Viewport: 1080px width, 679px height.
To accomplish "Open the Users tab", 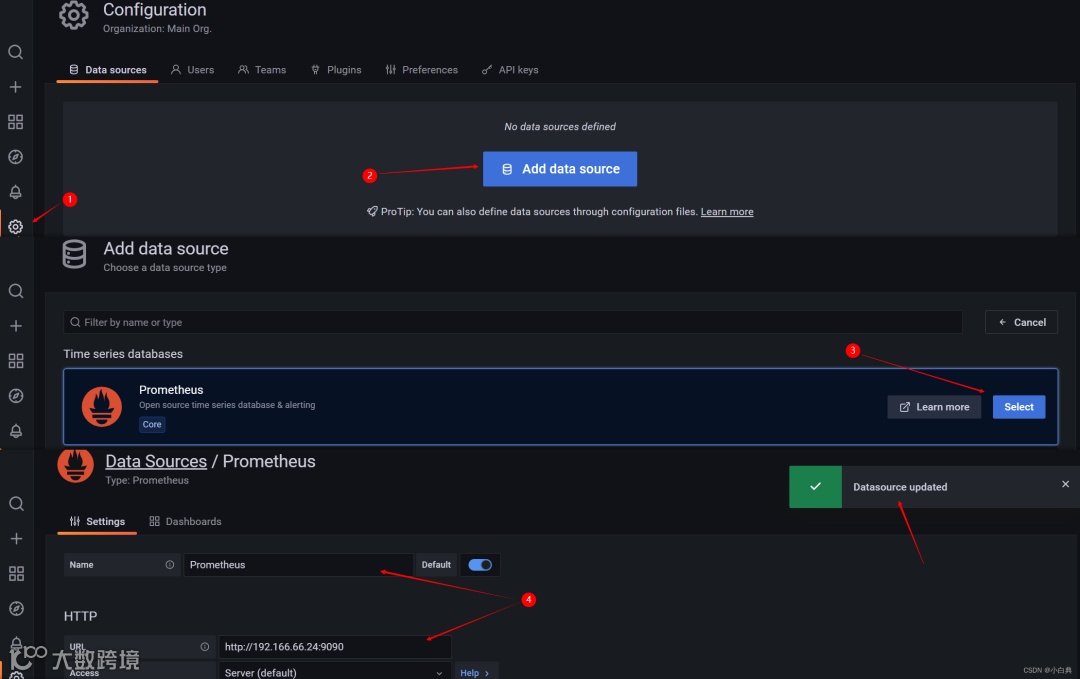I will [192, 70].
